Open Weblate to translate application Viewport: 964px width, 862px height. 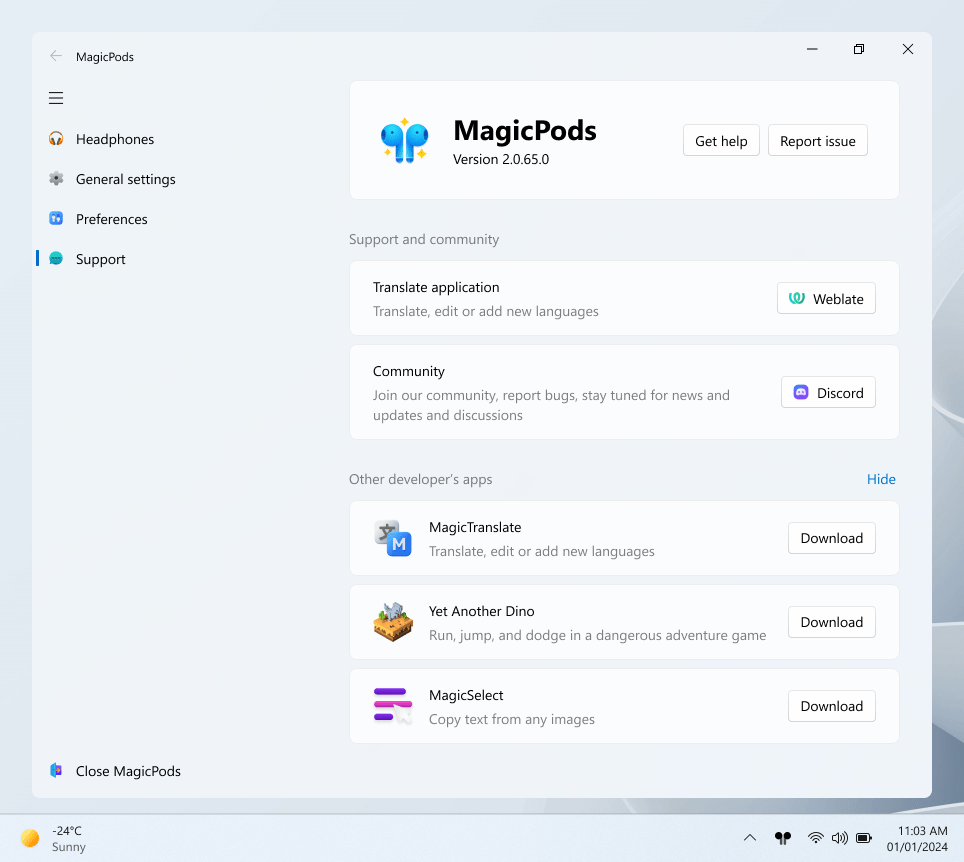coord(826,298)
